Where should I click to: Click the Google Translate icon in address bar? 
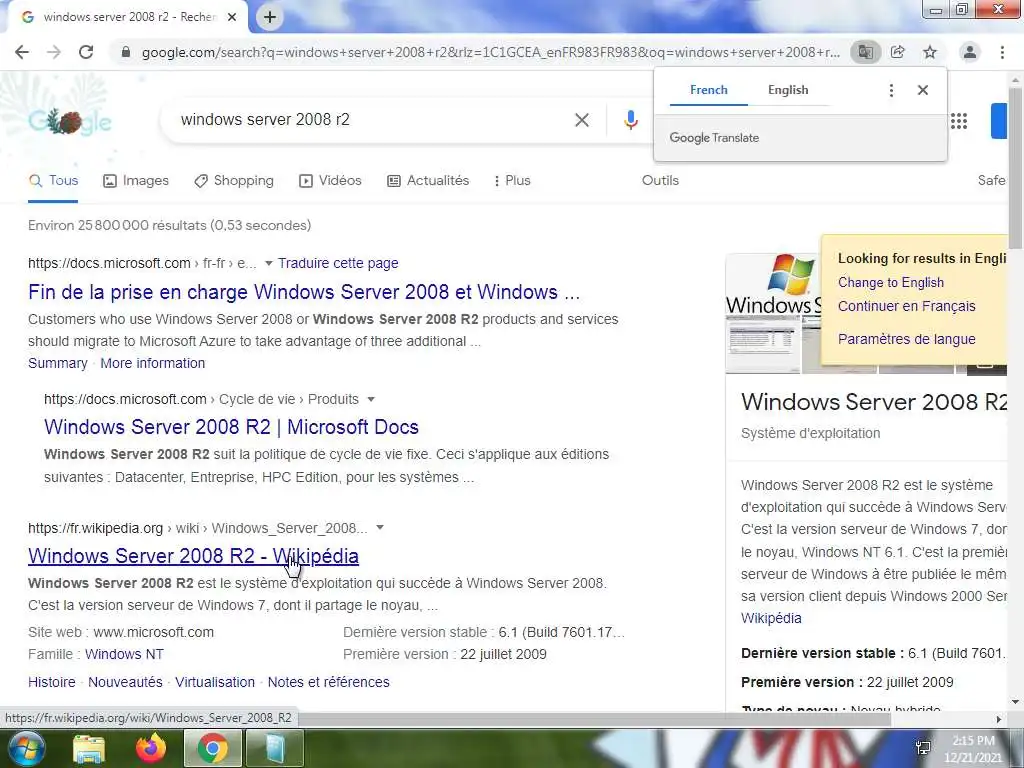point(865,52)
